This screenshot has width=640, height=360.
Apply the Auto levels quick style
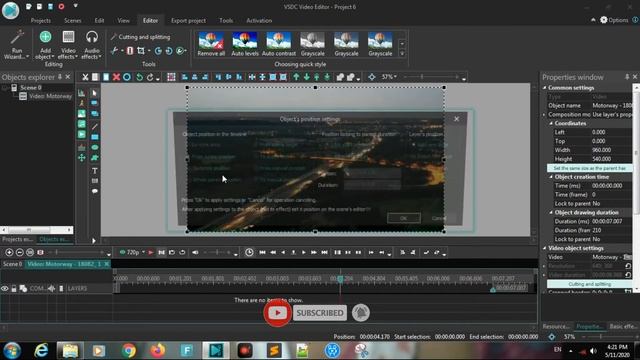pyautogui.click(x=245, y=44)
